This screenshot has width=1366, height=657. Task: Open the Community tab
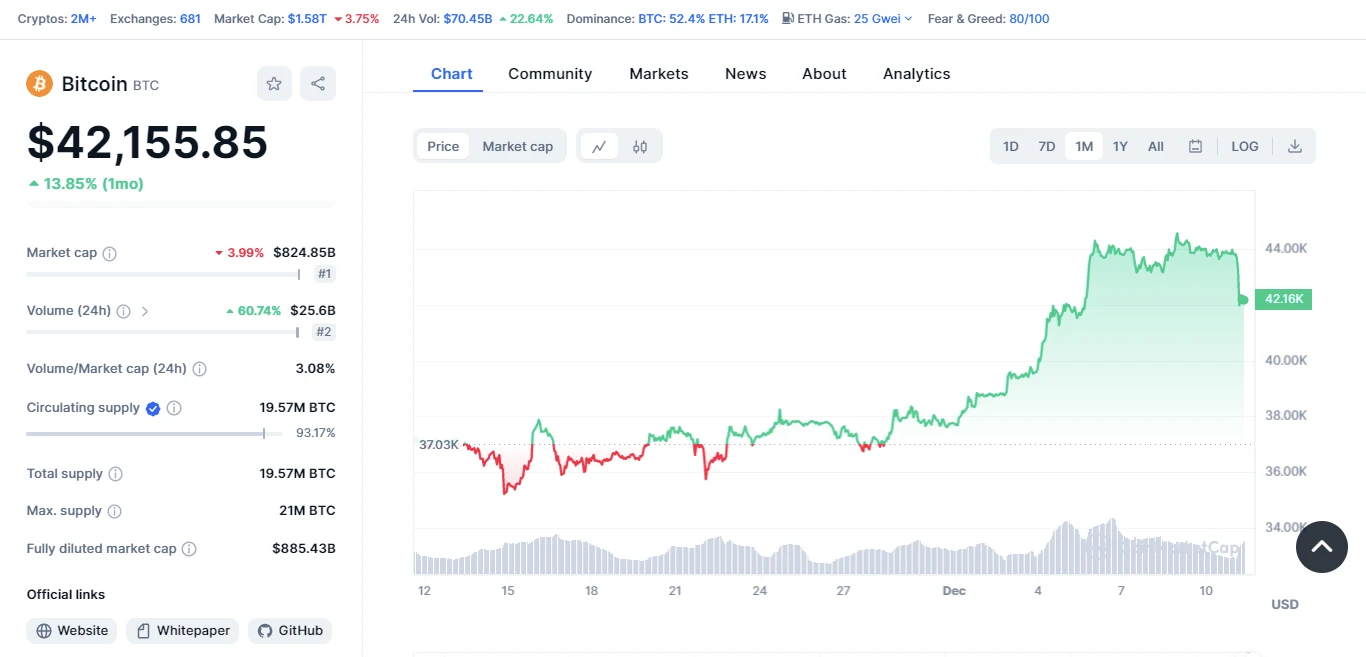pos(550,74)
